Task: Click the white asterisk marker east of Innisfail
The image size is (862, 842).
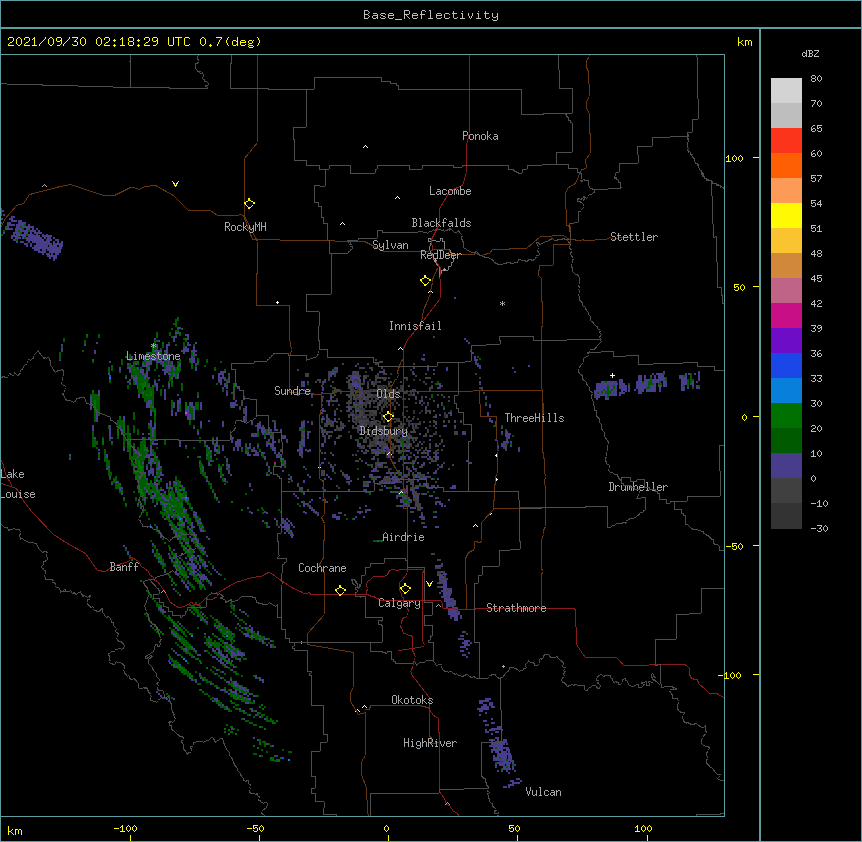Action: pos(502,303)
